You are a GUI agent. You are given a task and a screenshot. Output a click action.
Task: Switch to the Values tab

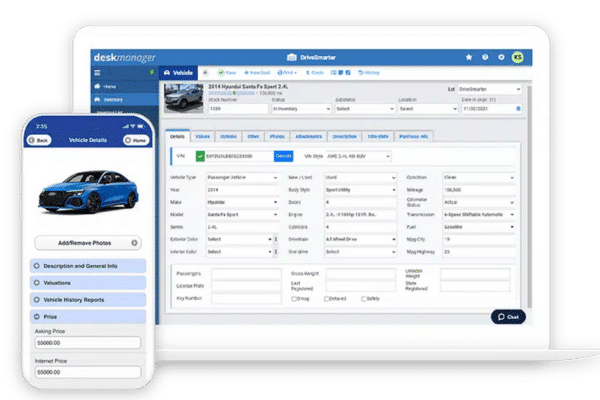point(202,136)
